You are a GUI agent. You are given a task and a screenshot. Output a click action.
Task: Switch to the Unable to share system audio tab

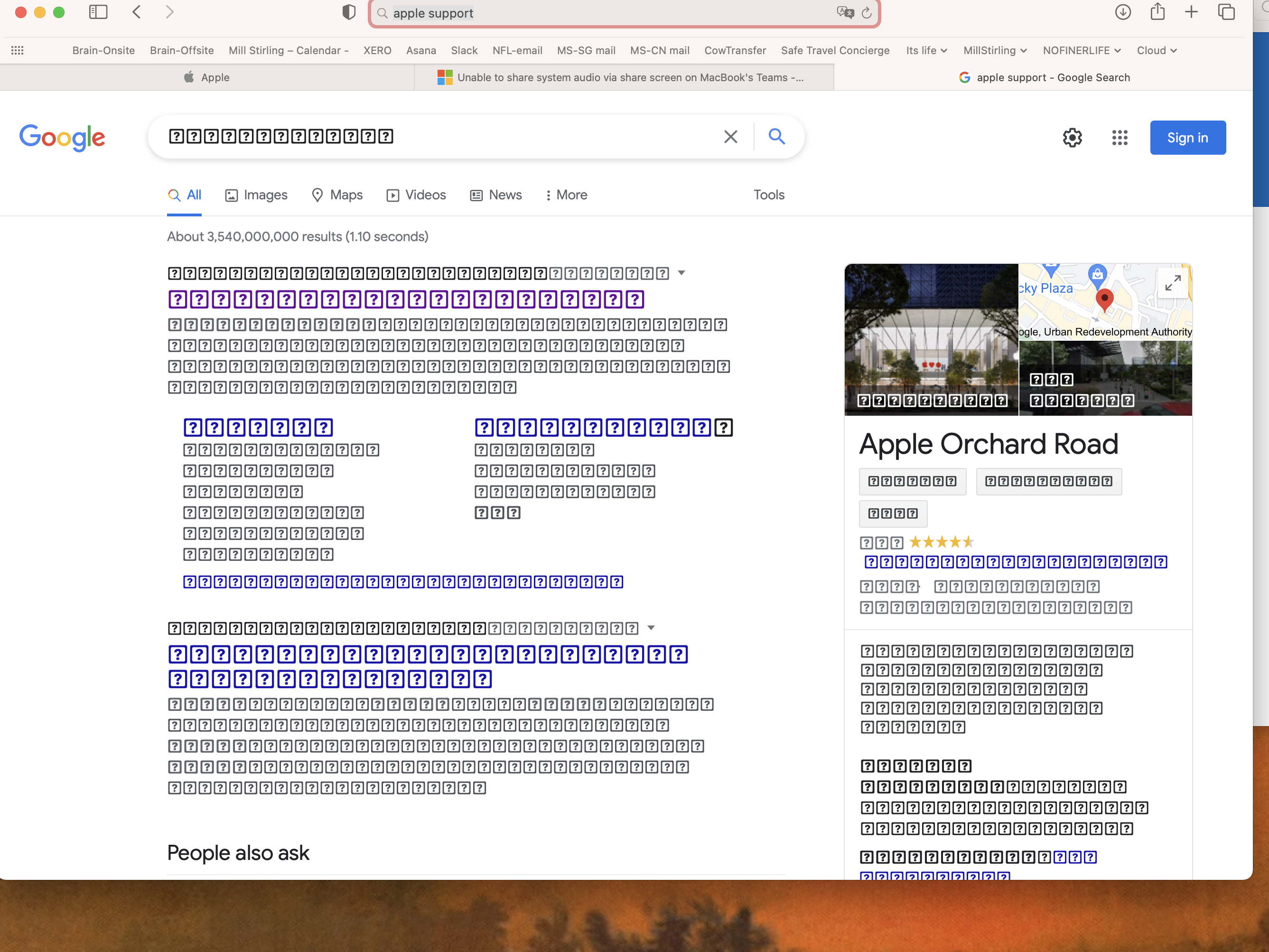click(624, 77)
